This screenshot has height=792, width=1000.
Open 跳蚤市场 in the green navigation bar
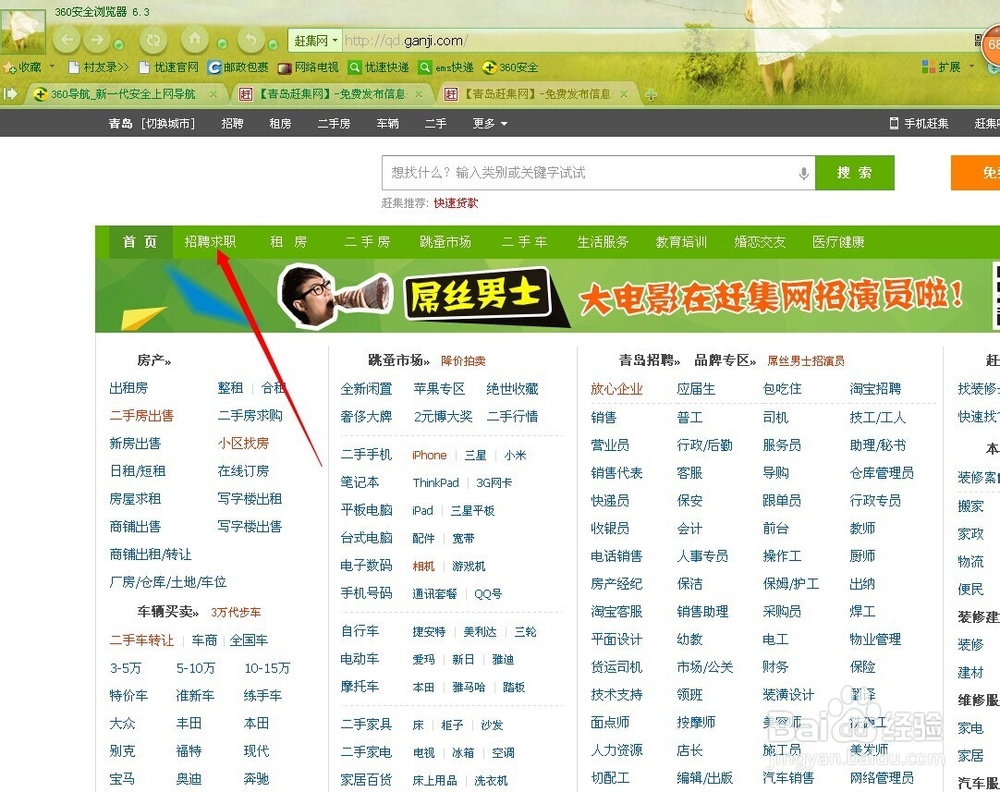[x=445, y=242]
